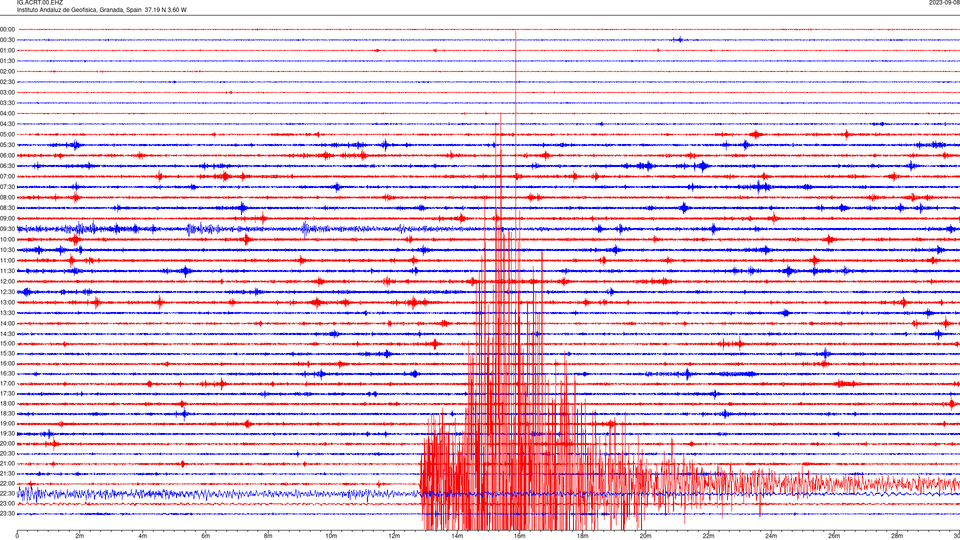Select the 02:30 trace time label

click(x=7, y=82)
